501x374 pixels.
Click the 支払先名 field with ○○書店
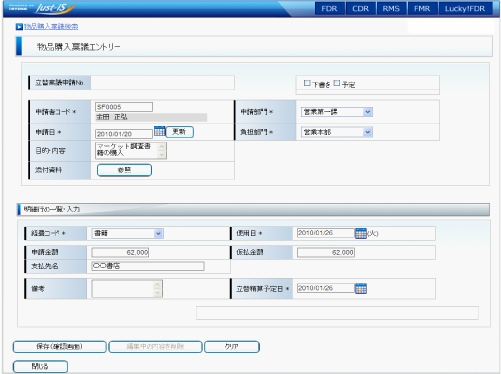[148, 266]
